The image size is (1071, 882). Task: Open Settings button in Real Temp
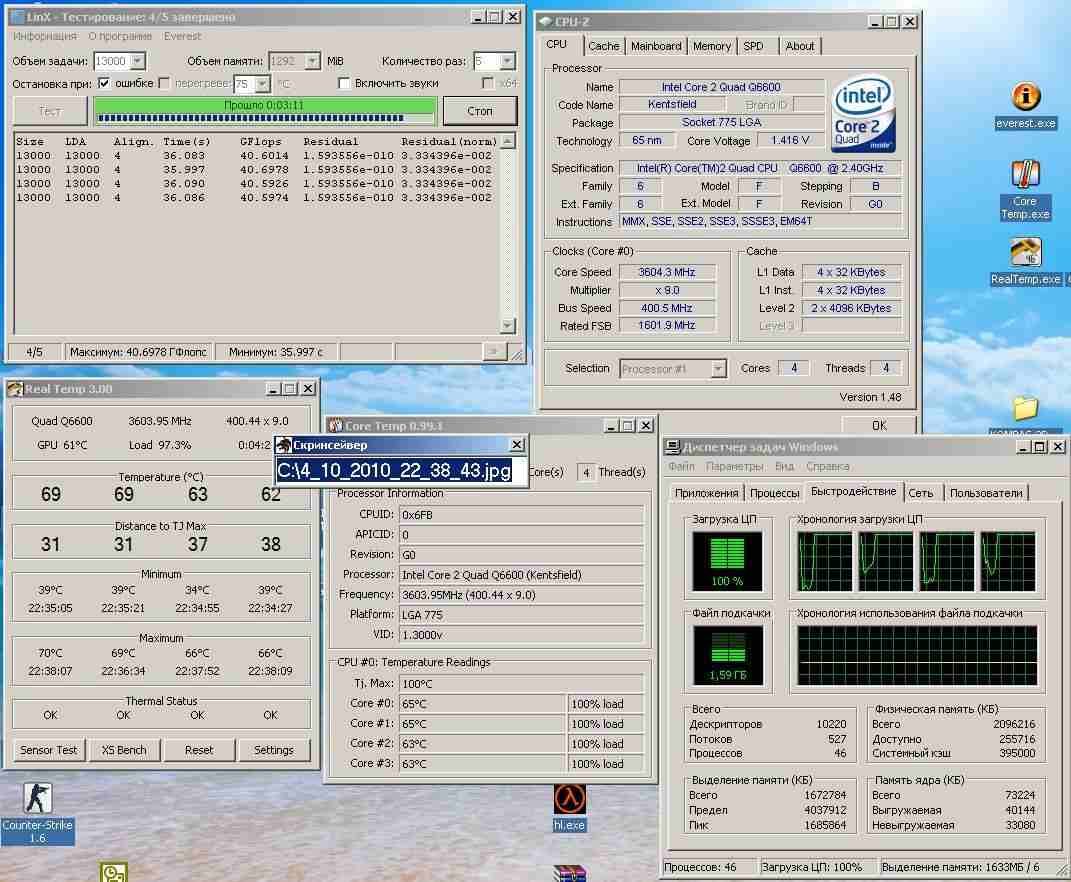pos(273,749)
